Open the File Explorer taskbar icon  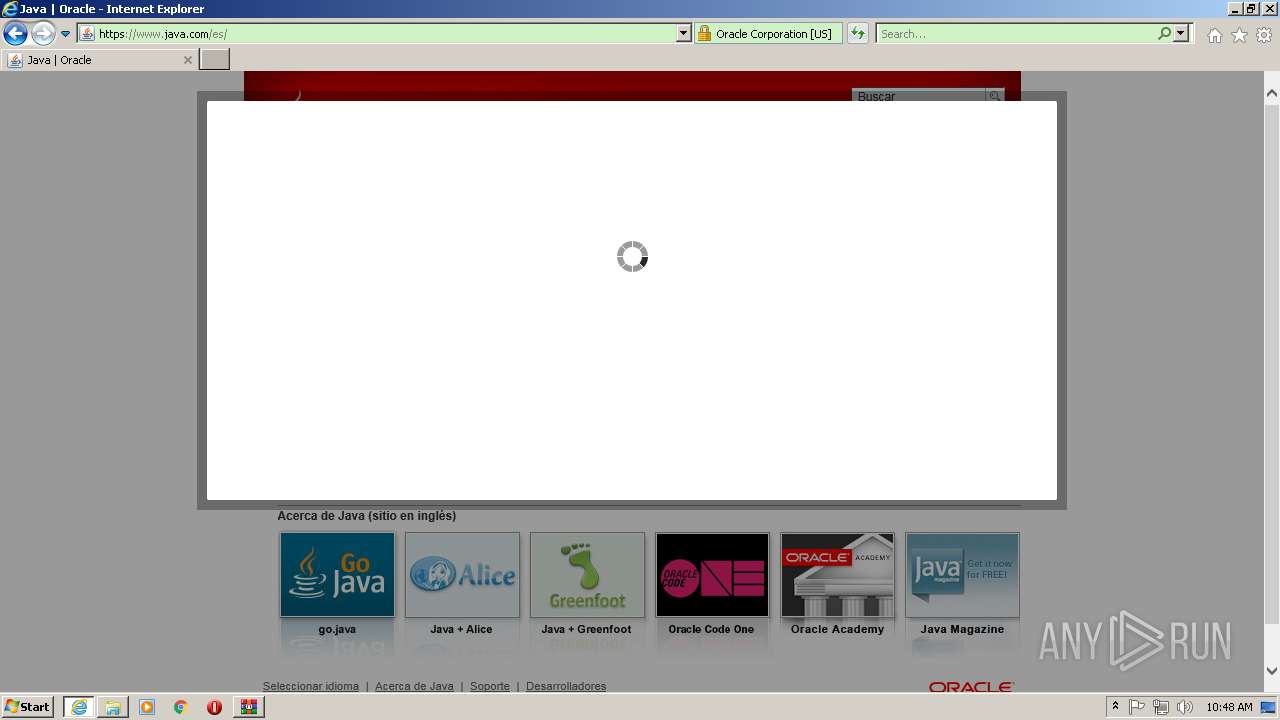tap(113, 707)
